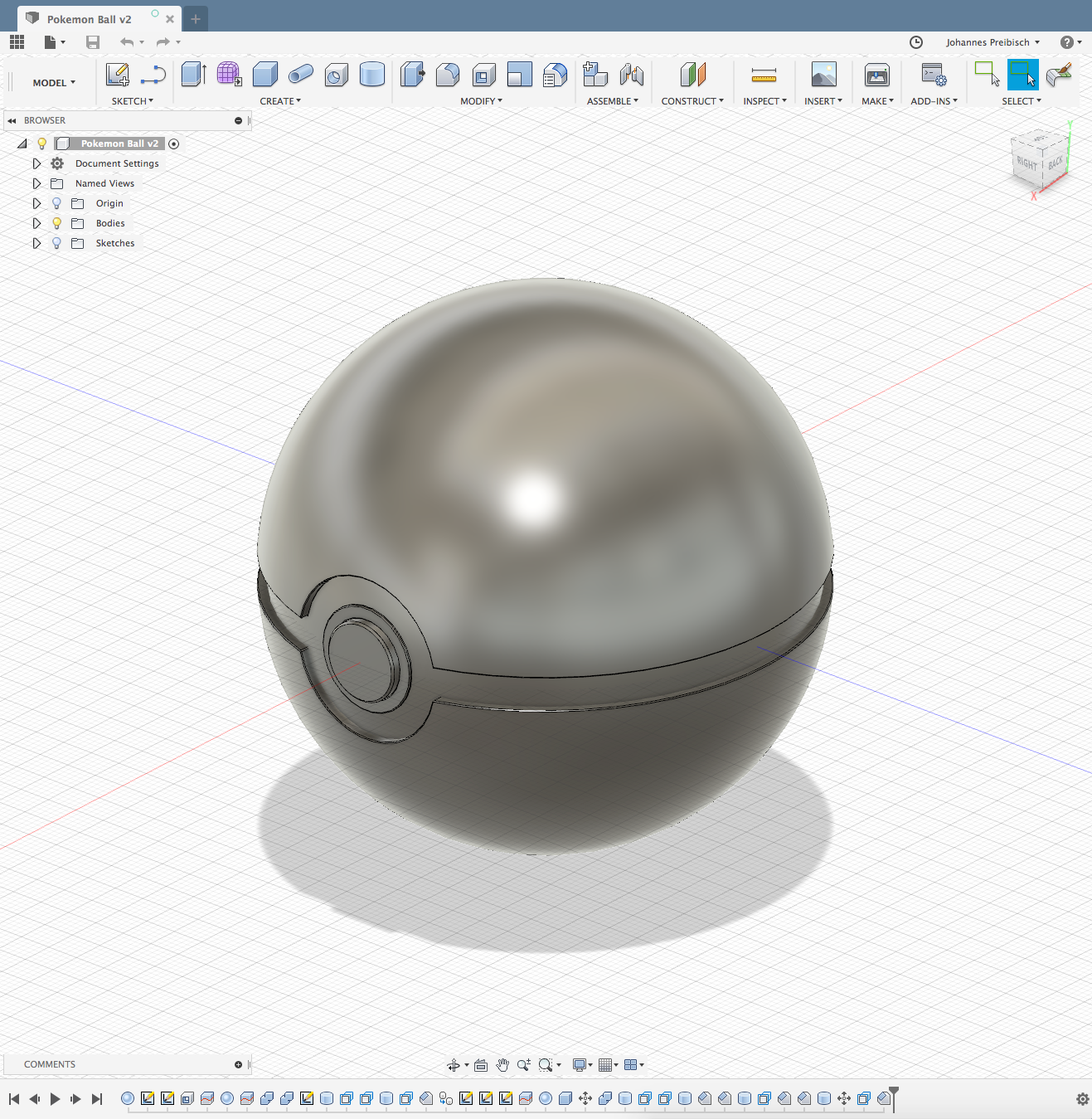Click the highlighted blue selection mode icon

point(1022,75)
